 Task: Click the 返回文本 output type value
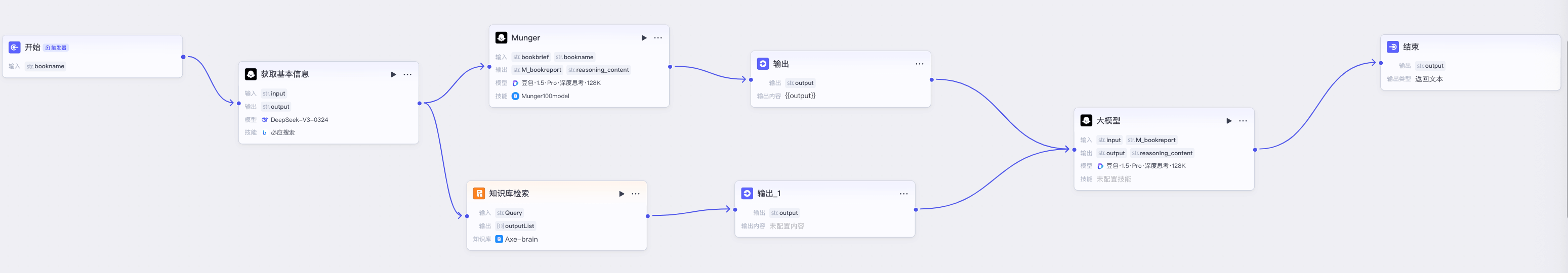click(x=1429, y=79)
